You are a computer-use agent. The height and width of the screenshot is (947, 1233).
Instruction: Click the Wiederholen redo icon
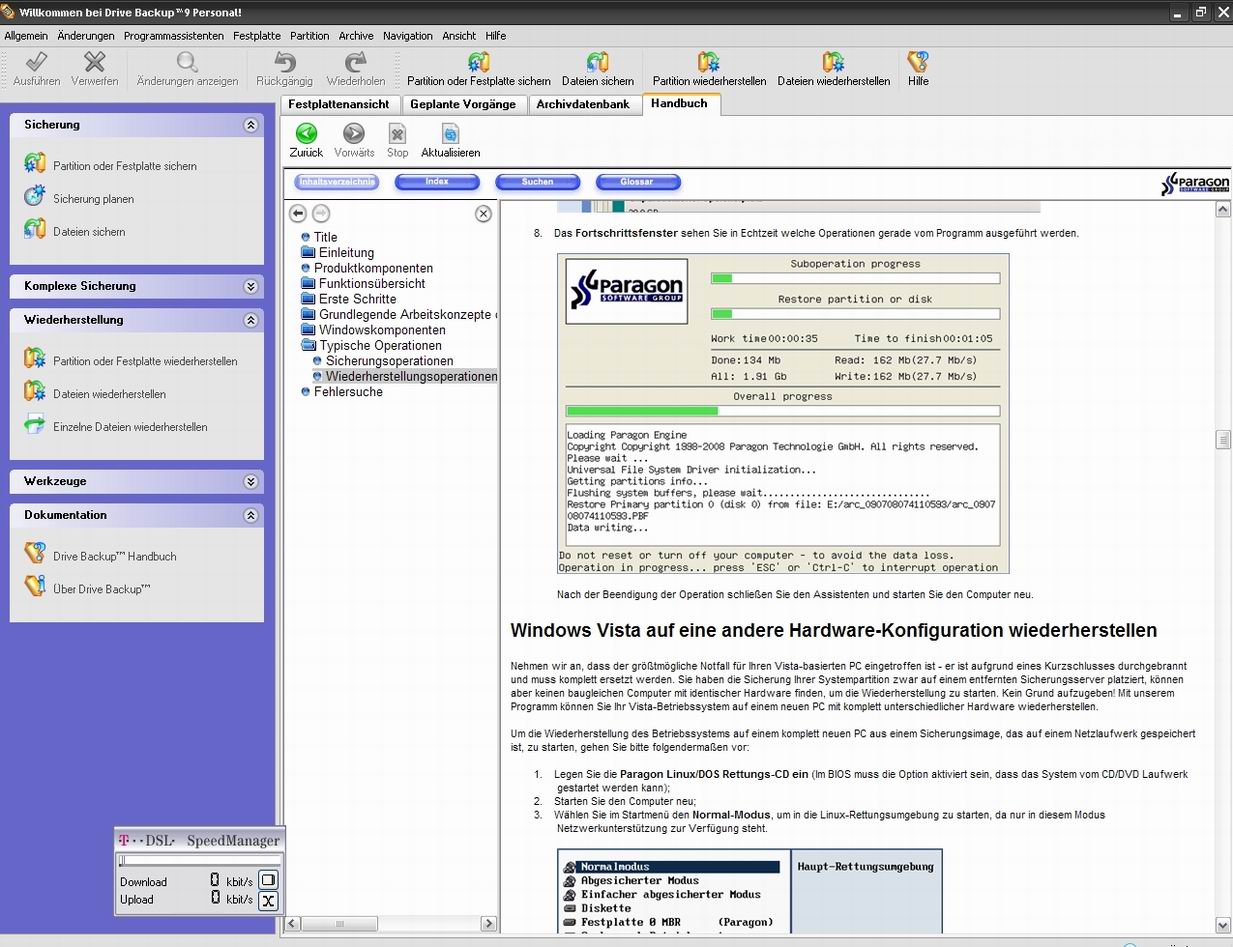point(355,63)
